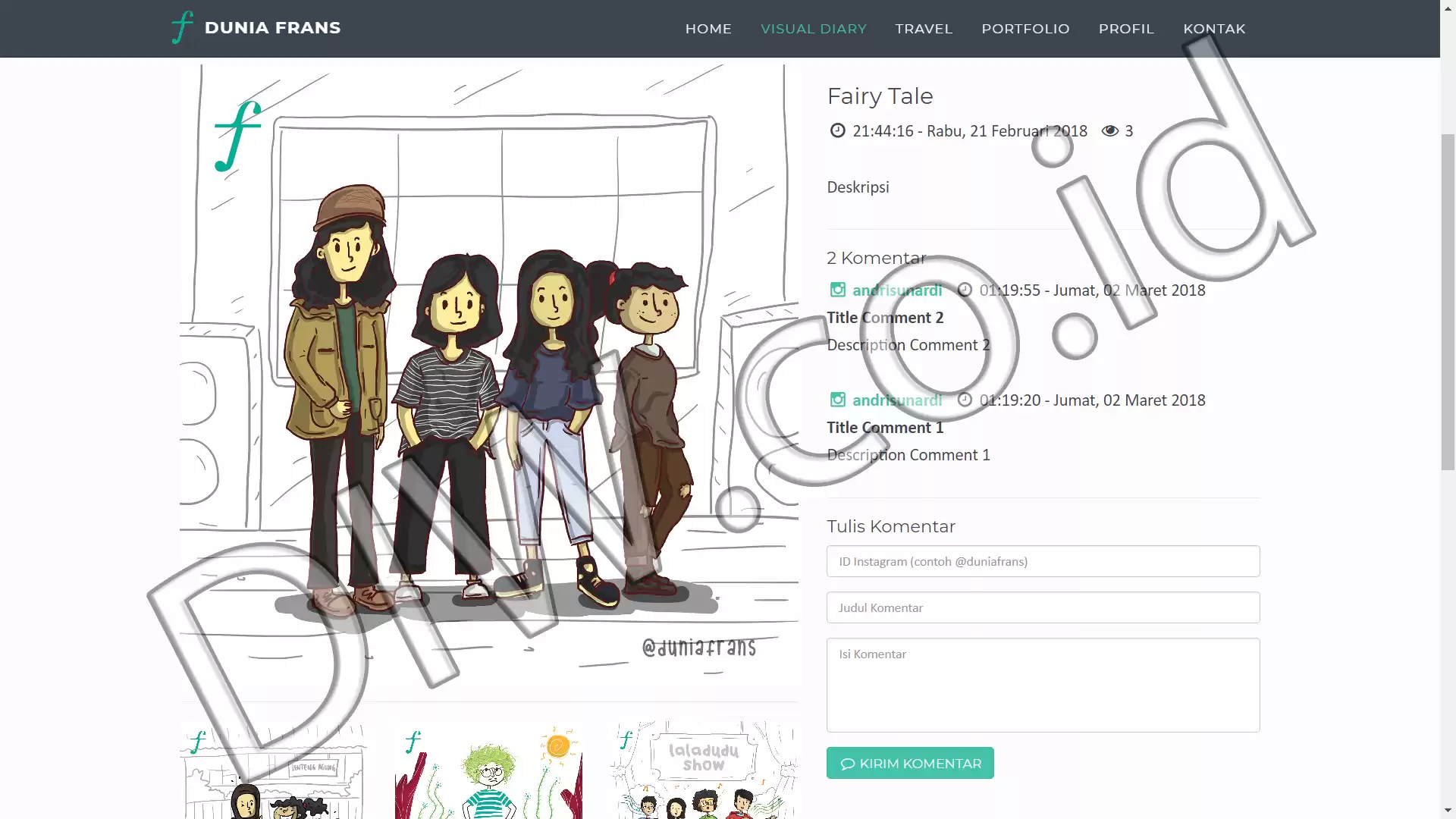Click Instagram icon on the 01:19:55 comment

(837, 290)
